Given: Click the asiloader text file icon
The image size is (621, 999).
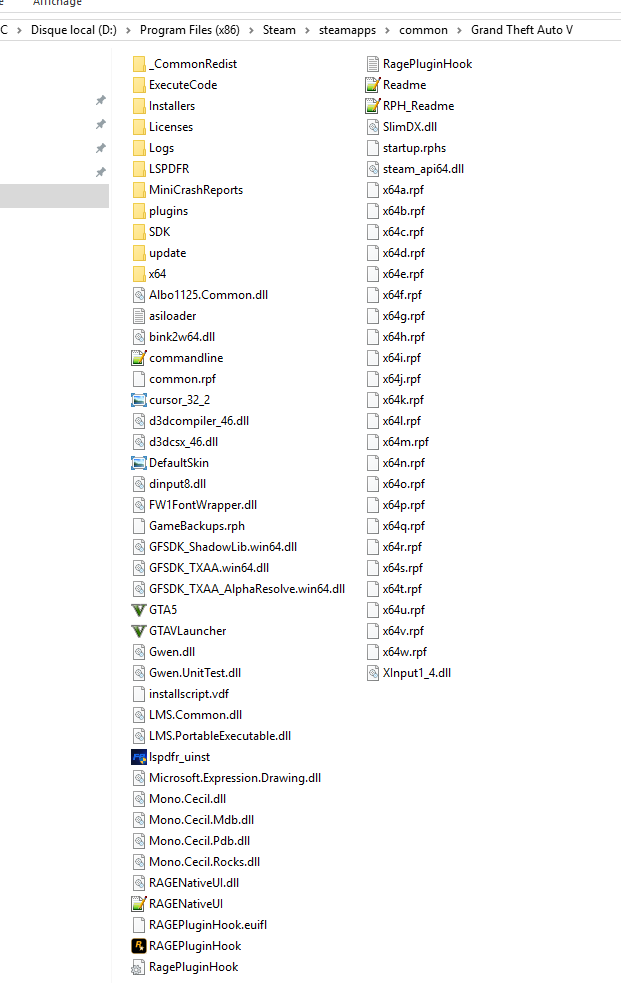Looking at the screenshot, I should coord(138,316).
